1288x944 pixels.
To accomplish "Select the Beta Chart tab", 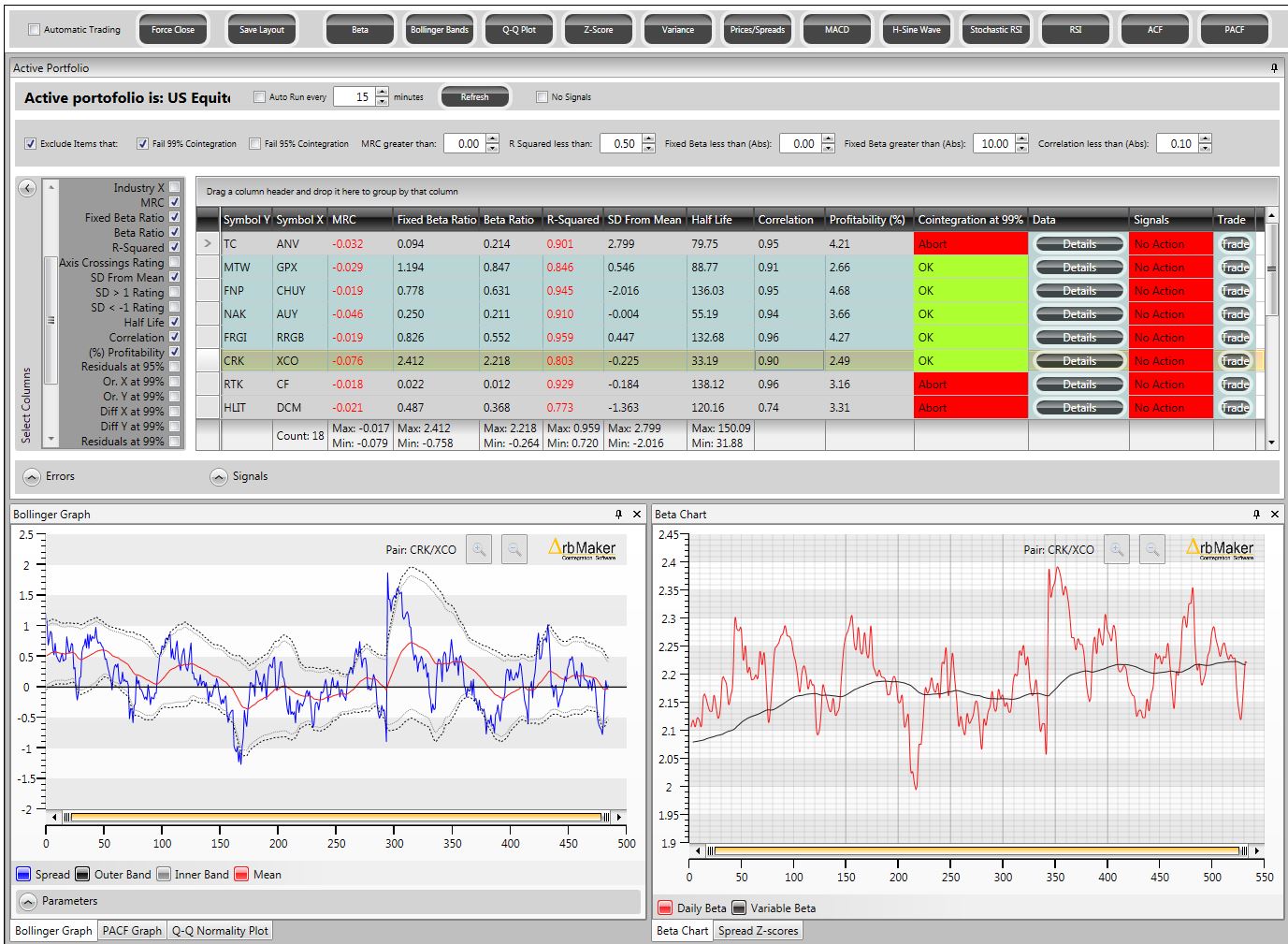I will pos(682,931).
